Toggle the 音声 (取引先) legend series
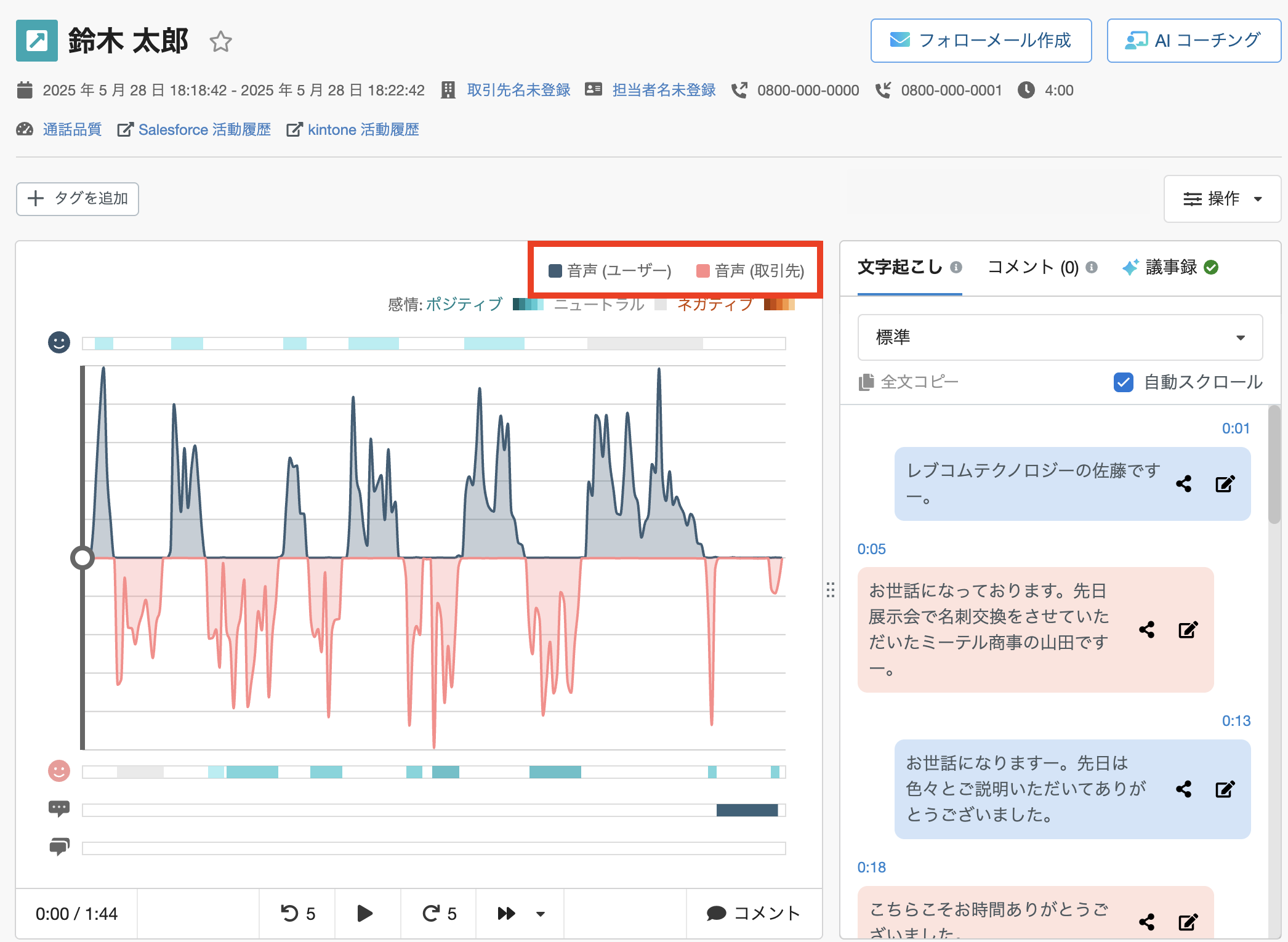 coord(751,271)
